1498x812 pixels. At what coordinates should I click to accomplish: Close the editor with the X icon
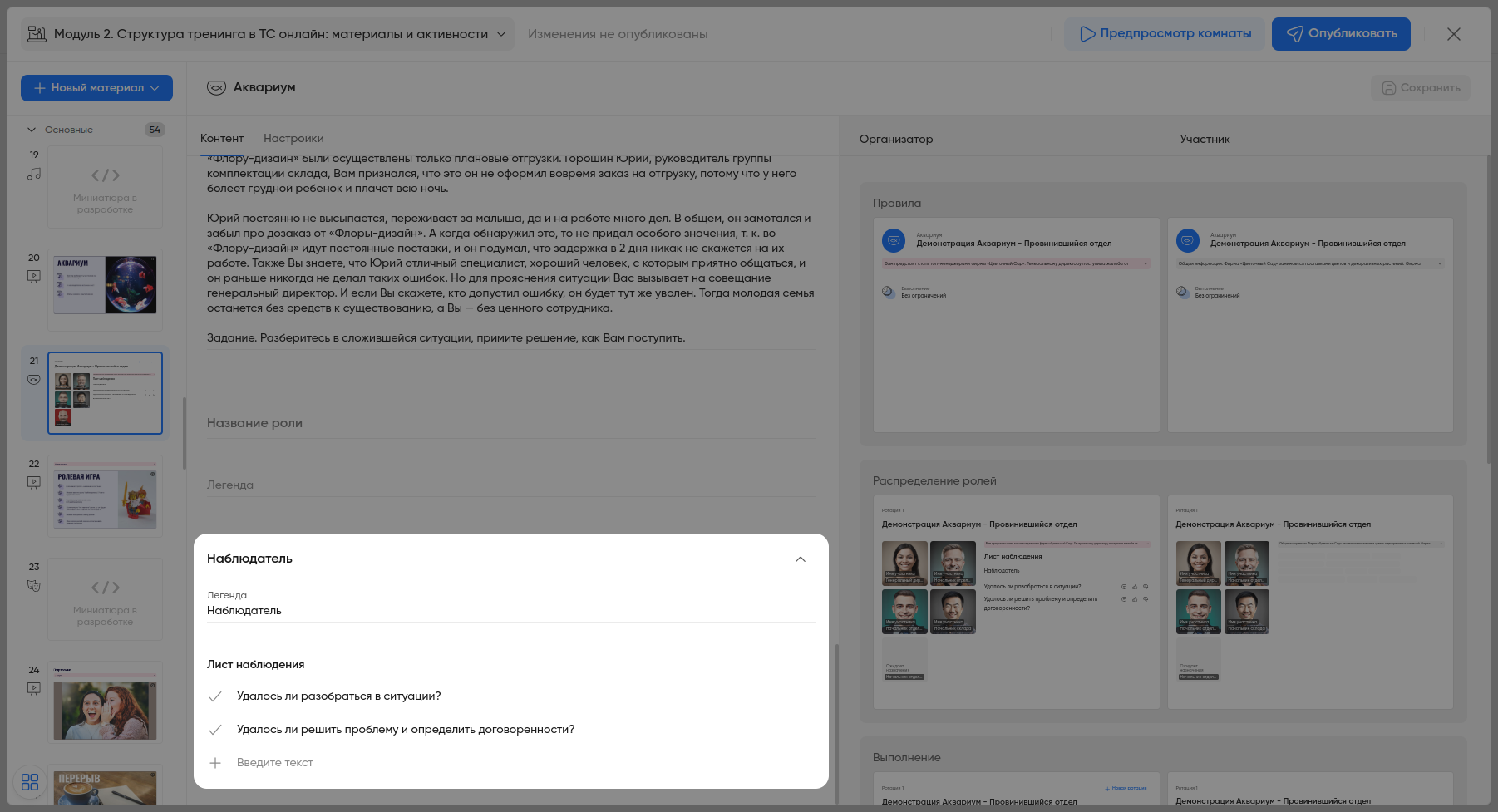(x=1453, y=34)
